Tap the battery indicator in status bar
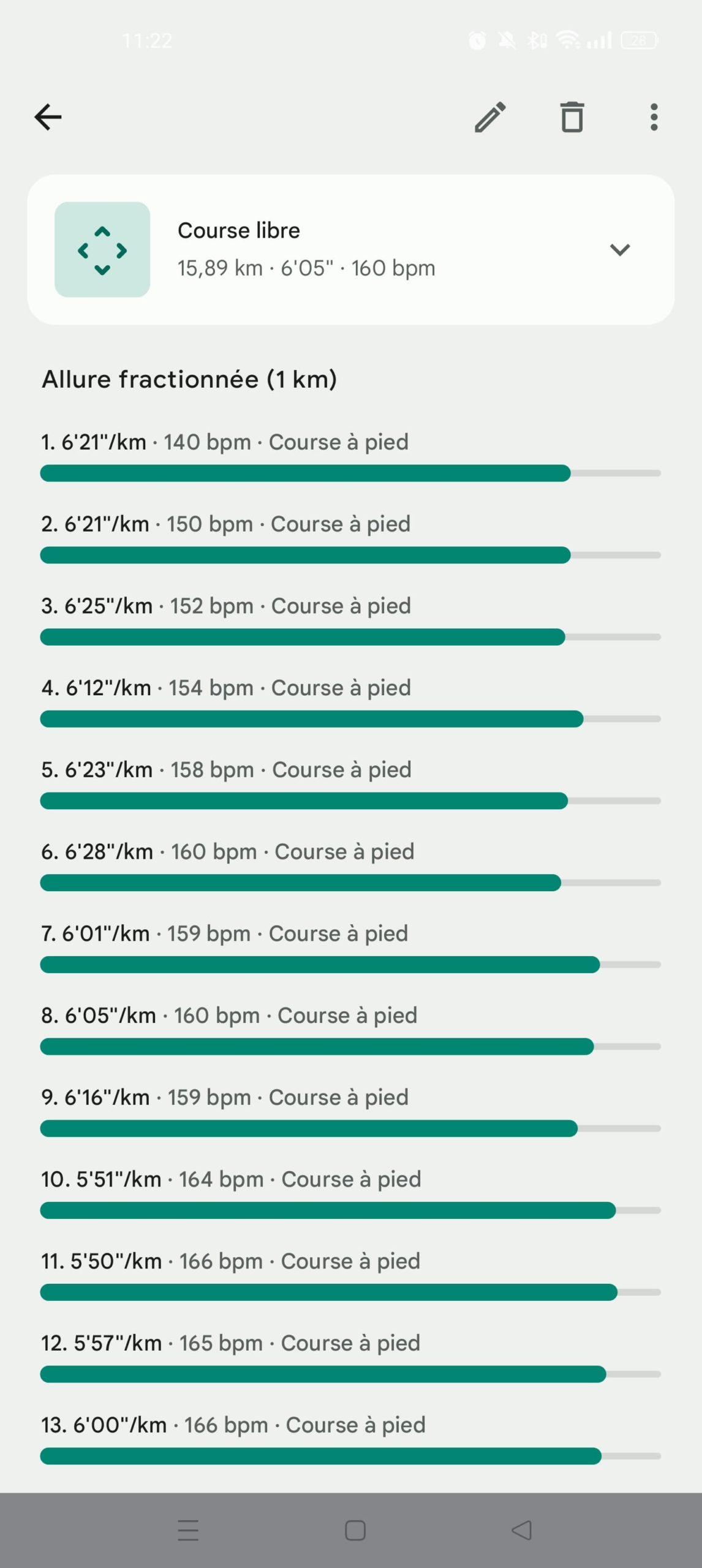 639,41
